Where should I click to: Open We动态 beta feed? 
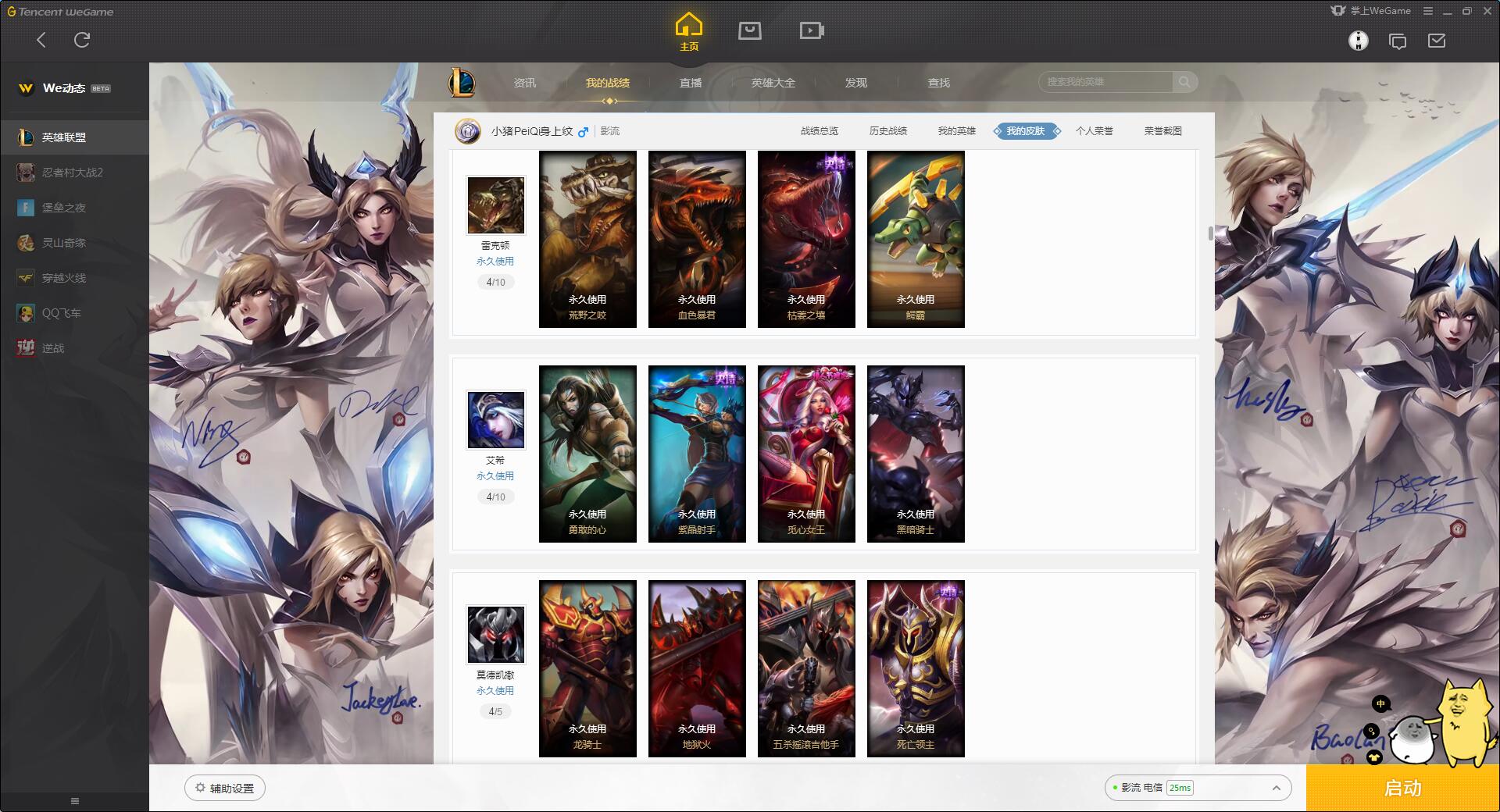tap(65, 88)
